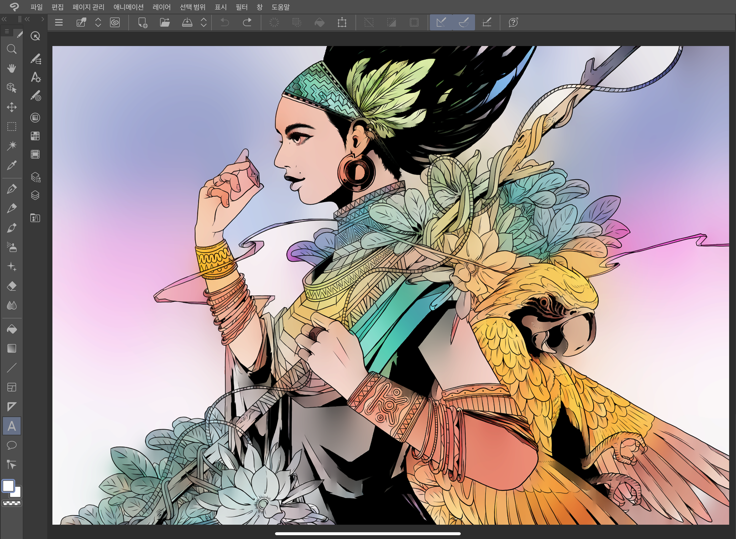
Task: Open a file via folder icon
Action: [x=165, y=23]
